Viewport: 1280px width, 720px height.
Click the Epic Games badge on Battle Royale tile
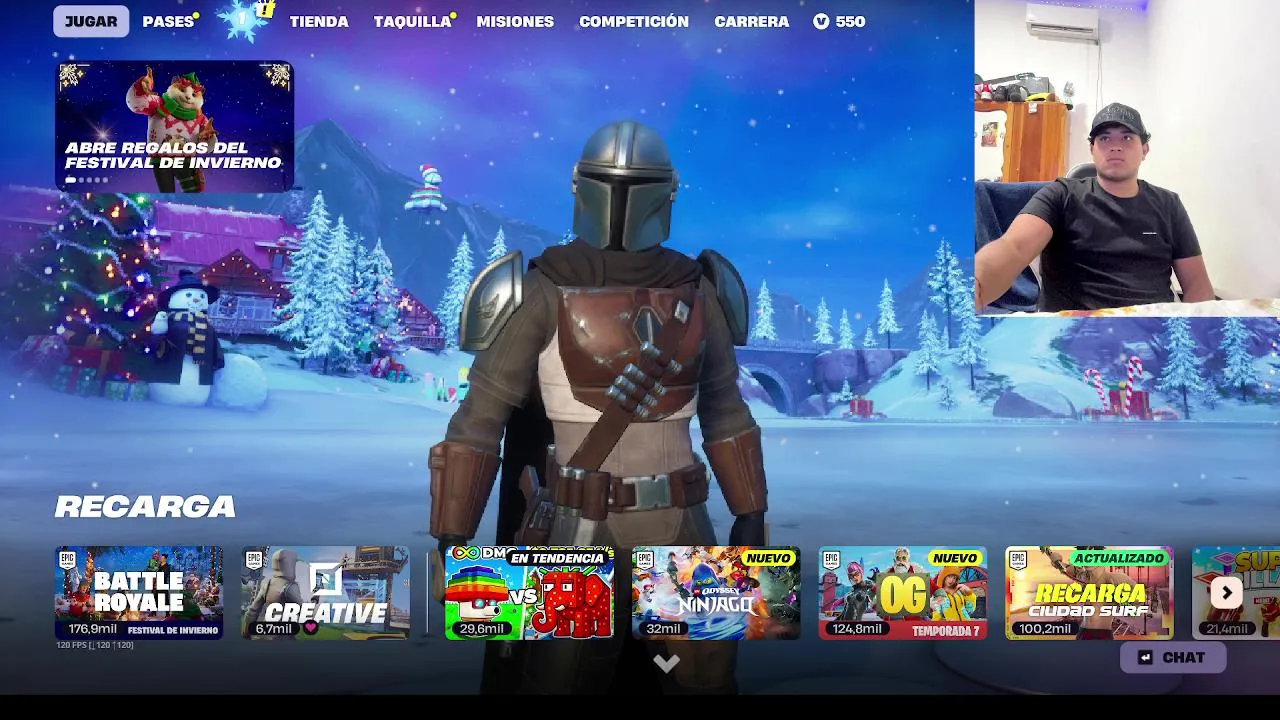click(x=67, y=559)
